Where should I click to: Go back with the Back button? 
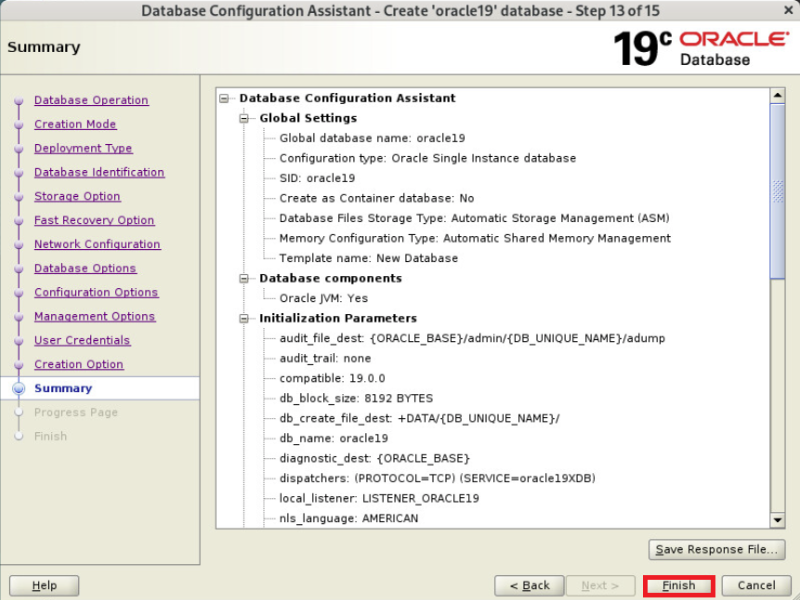pyautogui.click(x=529, y=586)
